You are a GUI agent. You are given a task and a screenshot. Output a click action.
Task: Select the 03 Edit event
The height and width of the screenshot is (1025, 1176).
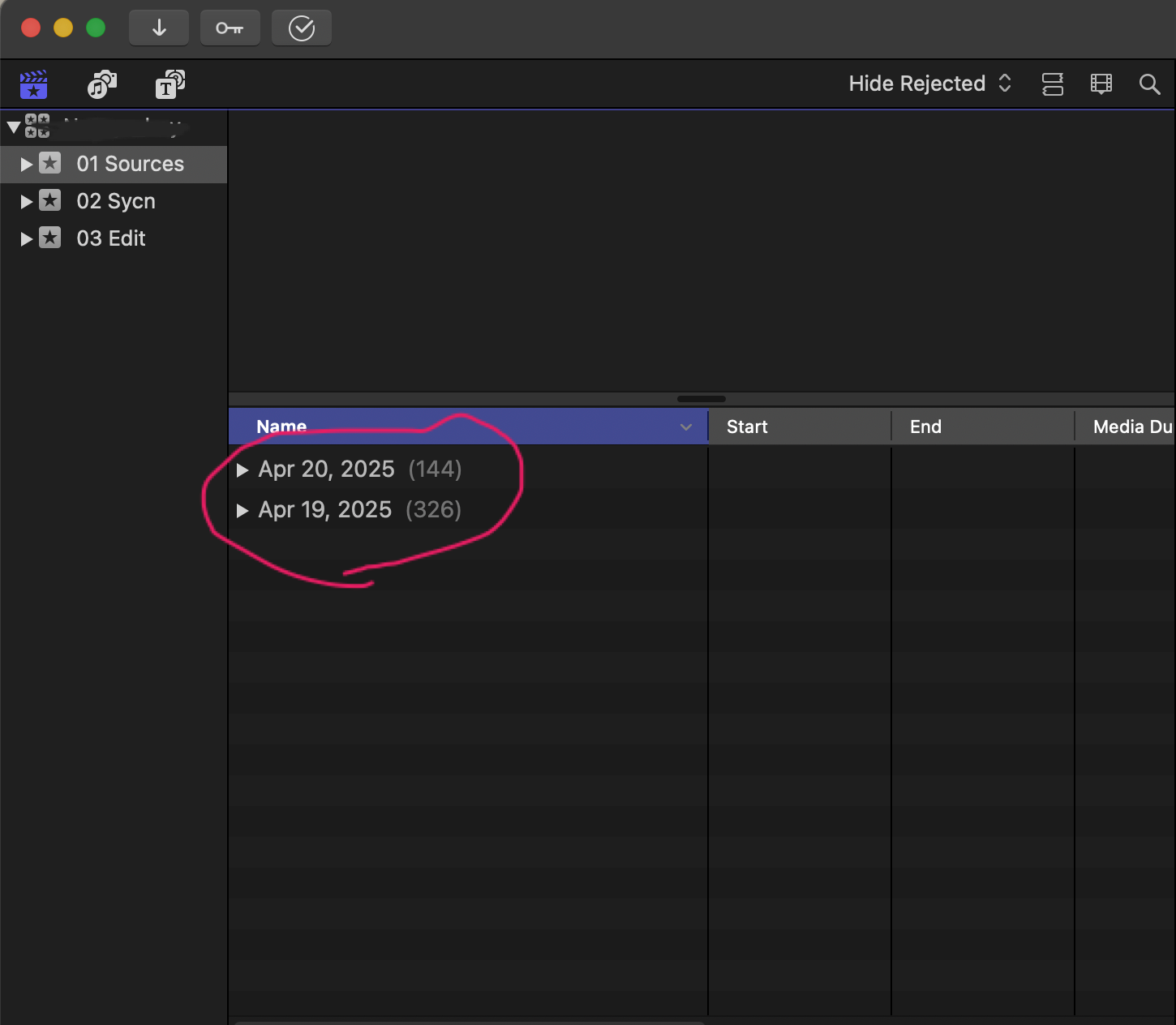(x=111, y=238)
